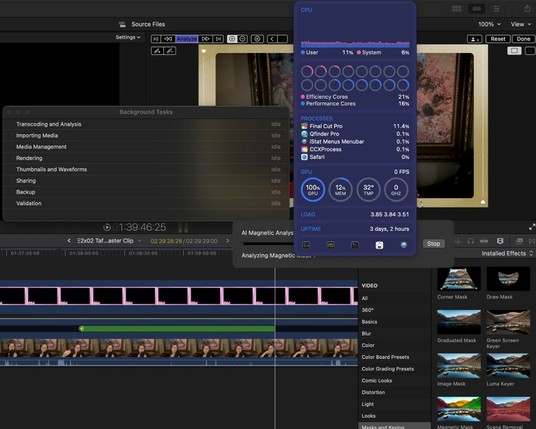
Task: Click the clip appearance filmstrip icon
Action: pos(500,241)
